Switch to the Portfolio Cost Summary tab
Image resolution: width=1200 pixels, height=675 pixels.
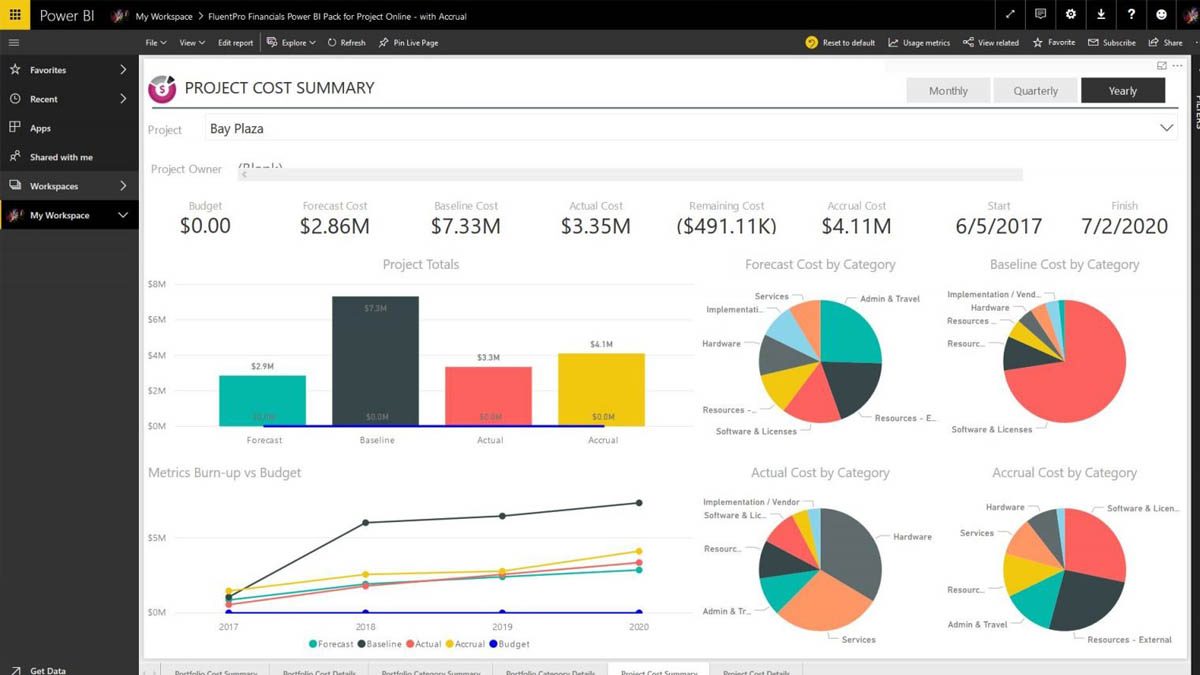216,671
